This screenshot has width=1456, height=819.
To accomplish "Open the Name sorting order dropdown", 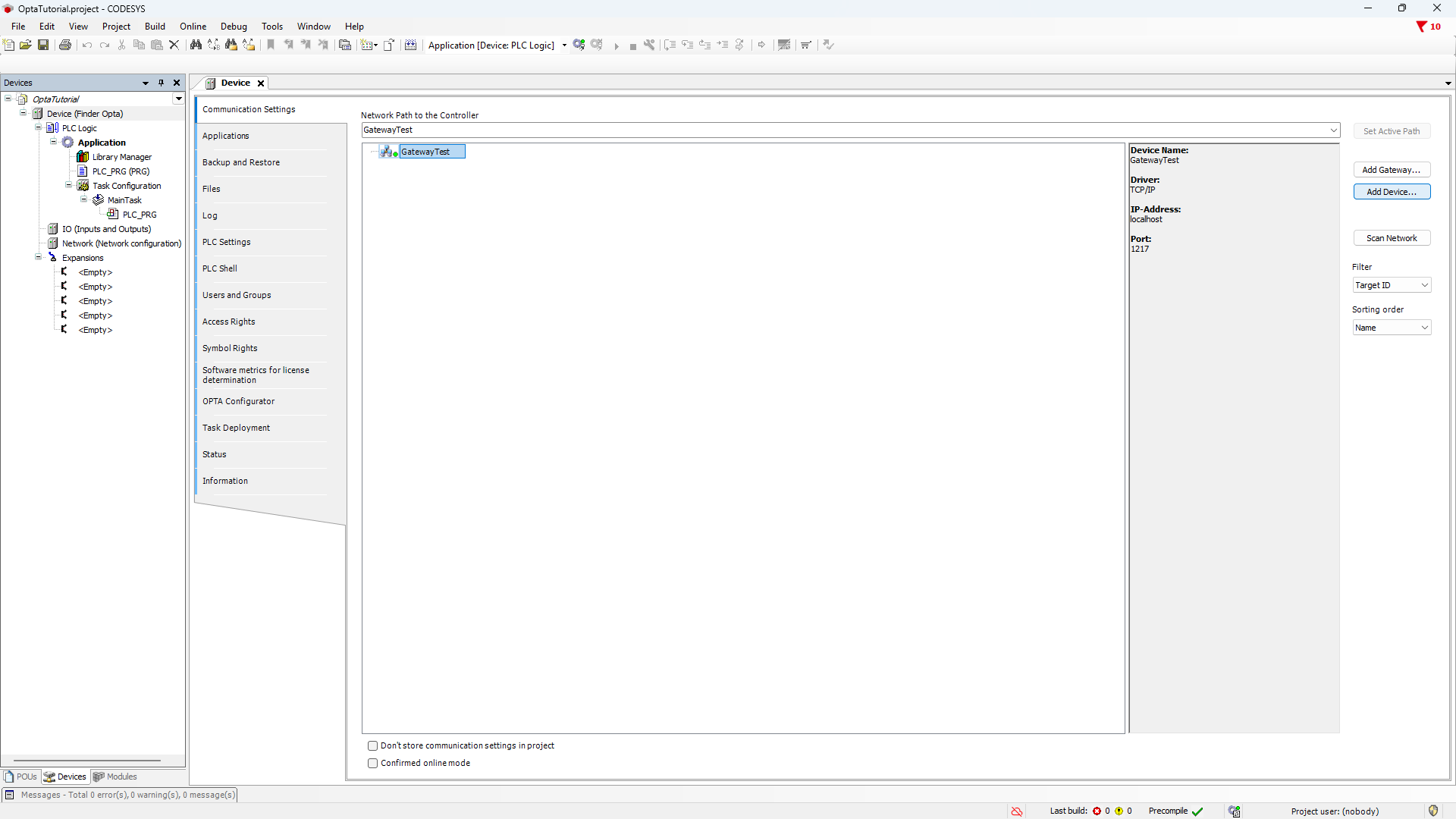I will [x=1392, y=328].
